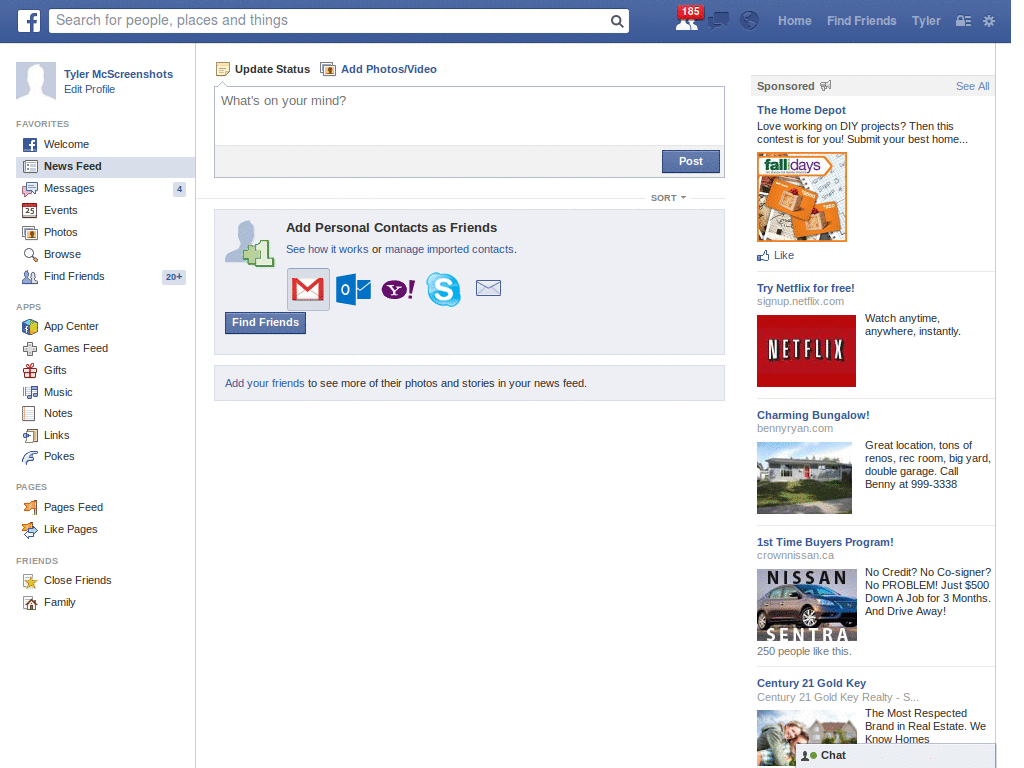Select the Update Status tab
The width and height of the screenshot is (1024, 768).
tap(263, 69)
